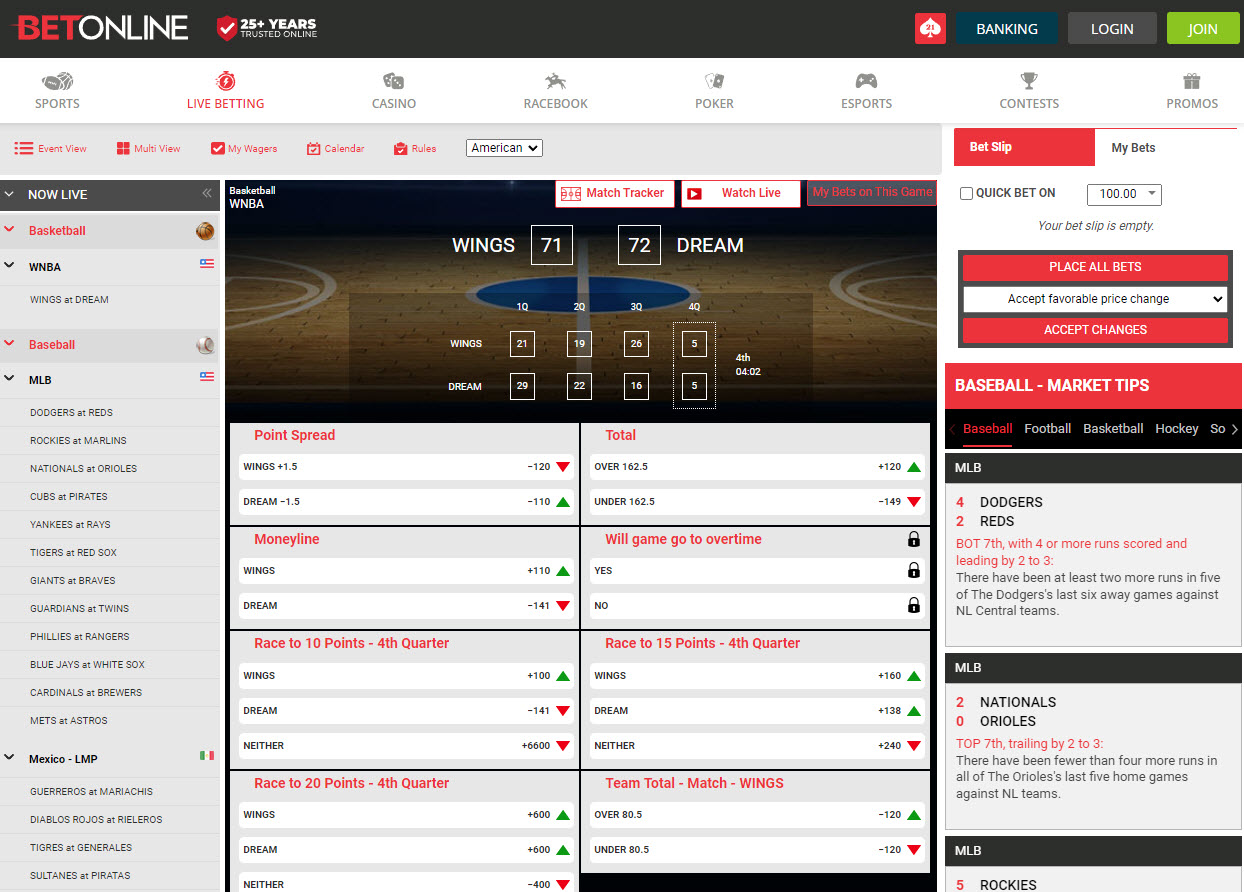Collapse the Now Live sidebar panel

pyautogui.click(x=207, y=194)
